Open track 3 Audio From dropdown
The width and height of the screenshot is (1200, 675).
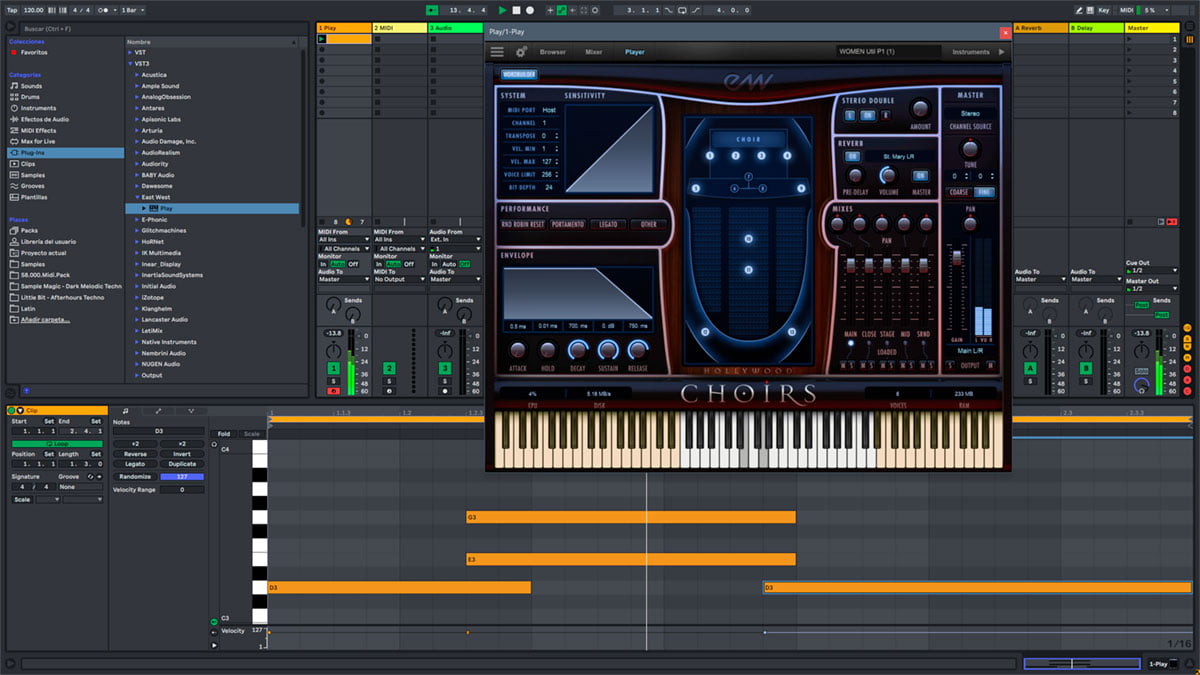(455, 240)
